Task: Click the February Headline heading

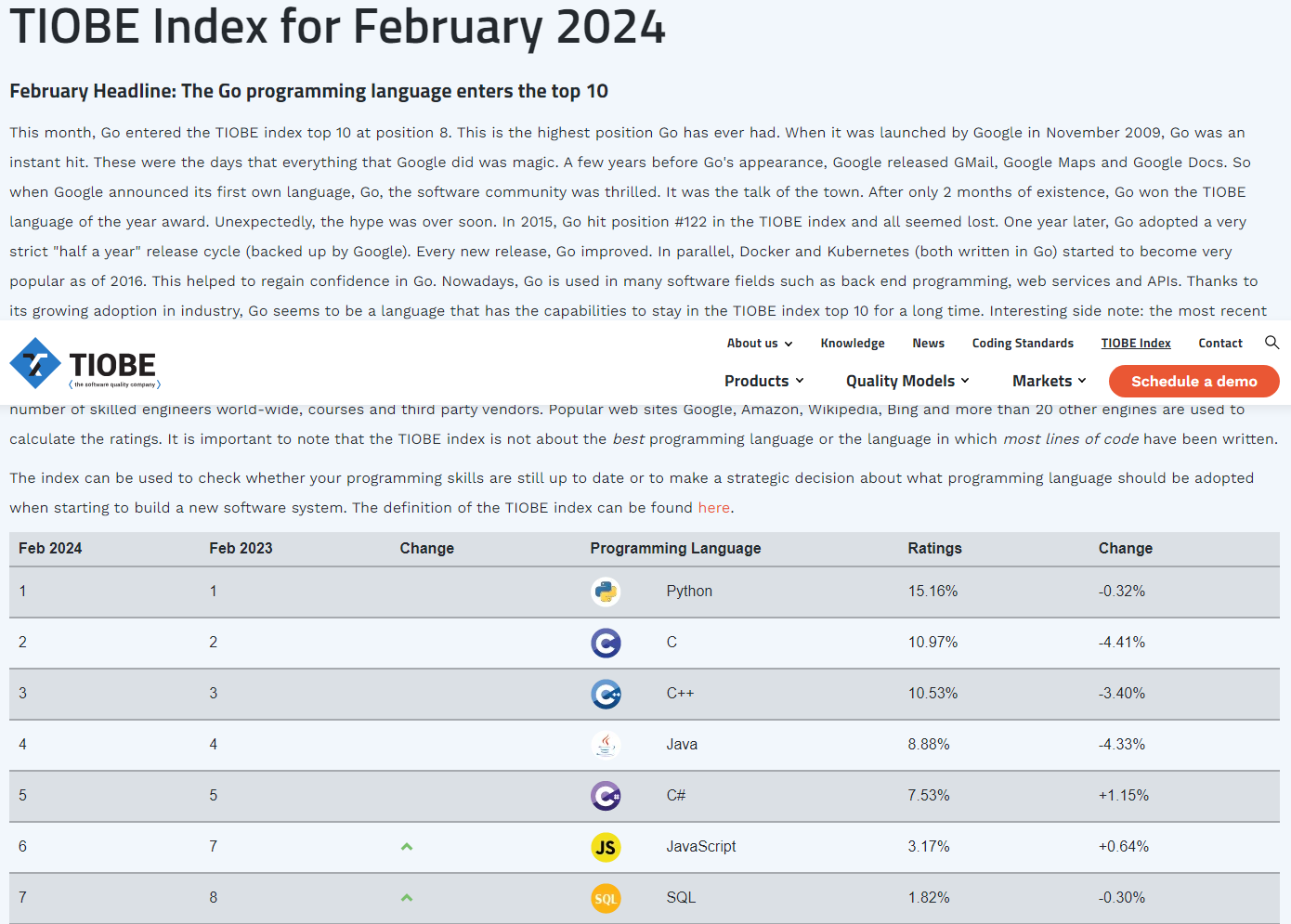Action: pyautogui.click(x=308, y=91)
